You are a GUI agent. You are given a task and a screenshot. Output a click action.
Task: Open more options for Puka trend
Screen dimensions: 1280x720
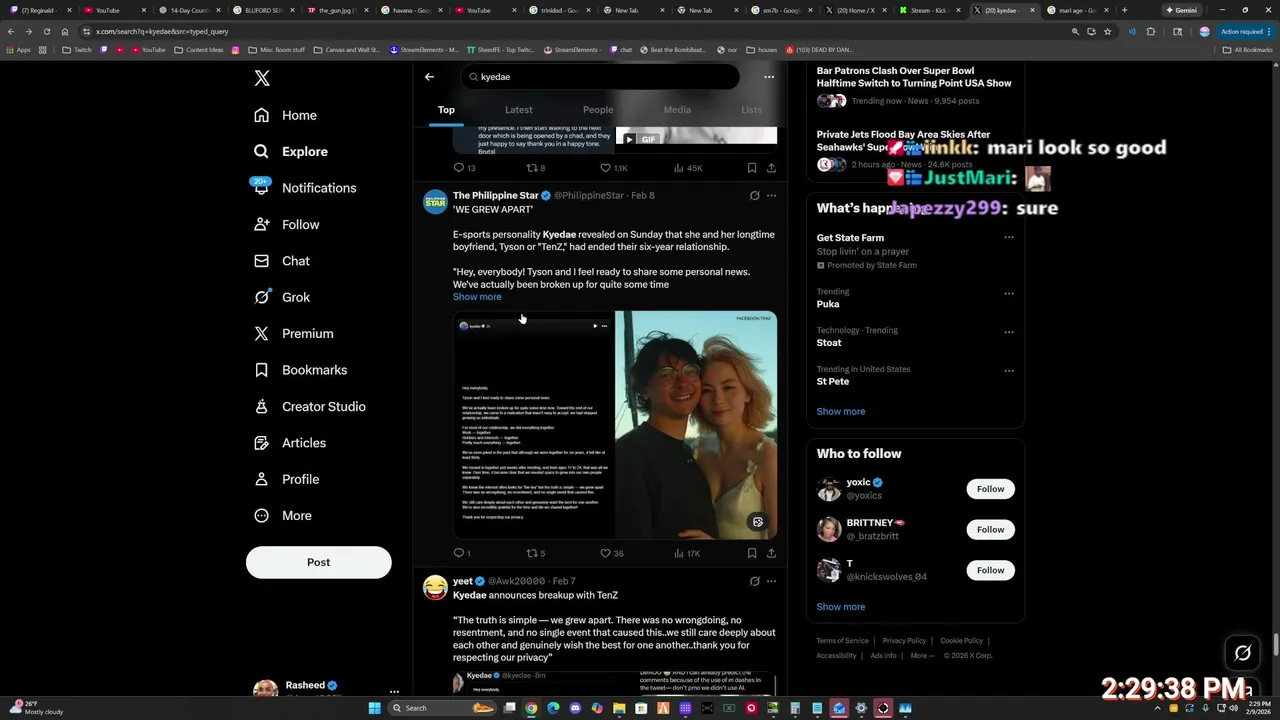(x=1009, y=294)
